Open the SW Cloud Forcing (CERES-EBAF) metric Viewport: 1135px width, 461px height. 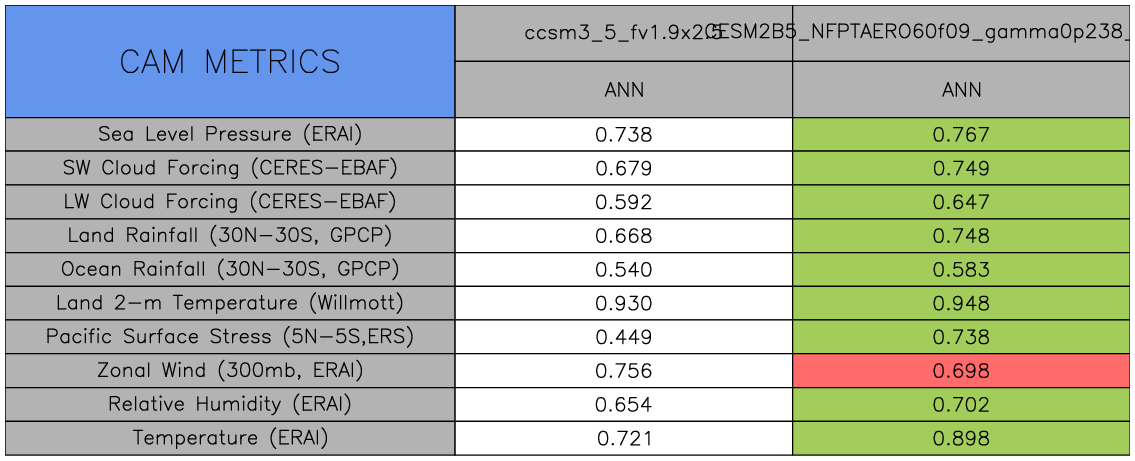click(230, 168)
